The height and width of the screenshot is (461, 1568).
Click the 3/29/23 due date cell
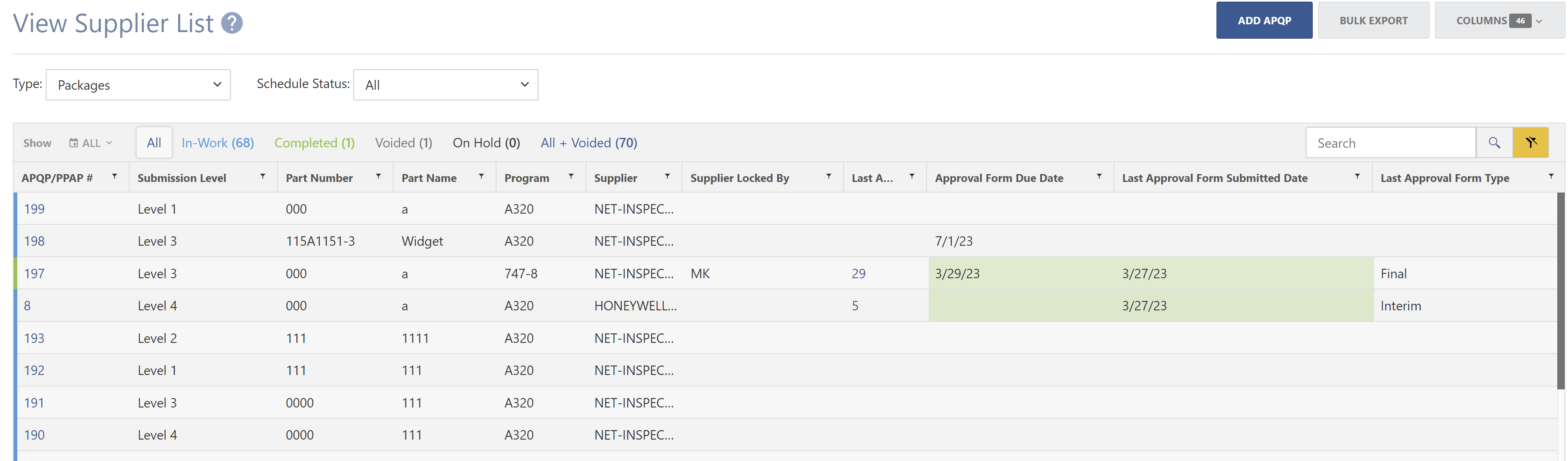(958, 273)
